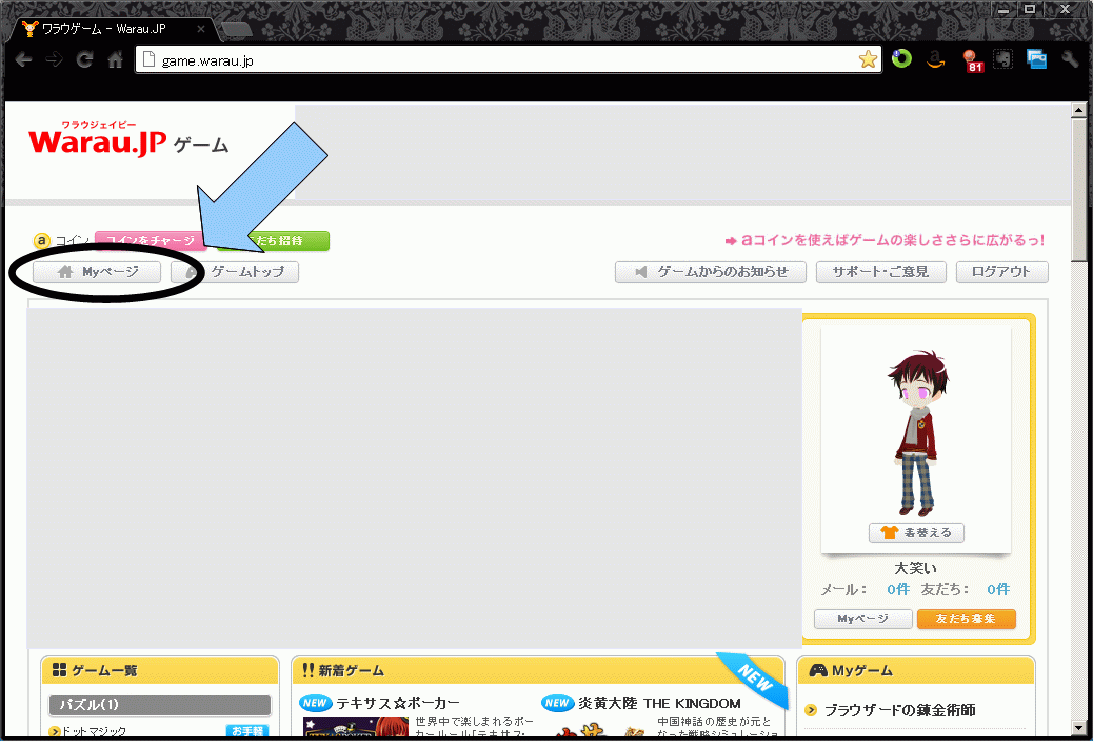This screenshot has width=1094, height=742.
Task: Click the blue windows extension icon
Action: pyautogui.click(x=1037, y=60)
